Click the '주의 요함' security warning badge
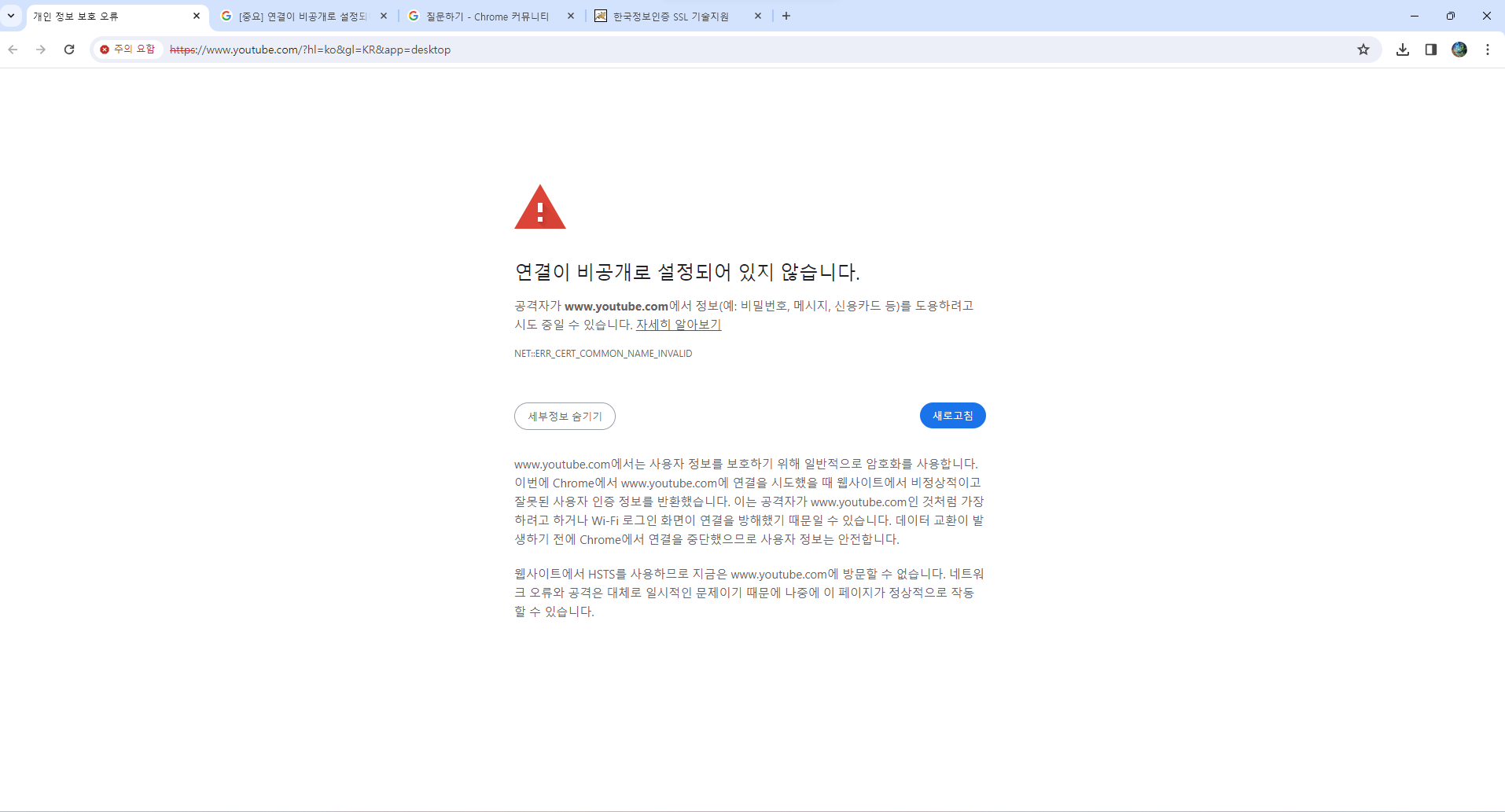Image resolution: width=1505 pixels, height=812 pixels. click(x=127, y=49)
